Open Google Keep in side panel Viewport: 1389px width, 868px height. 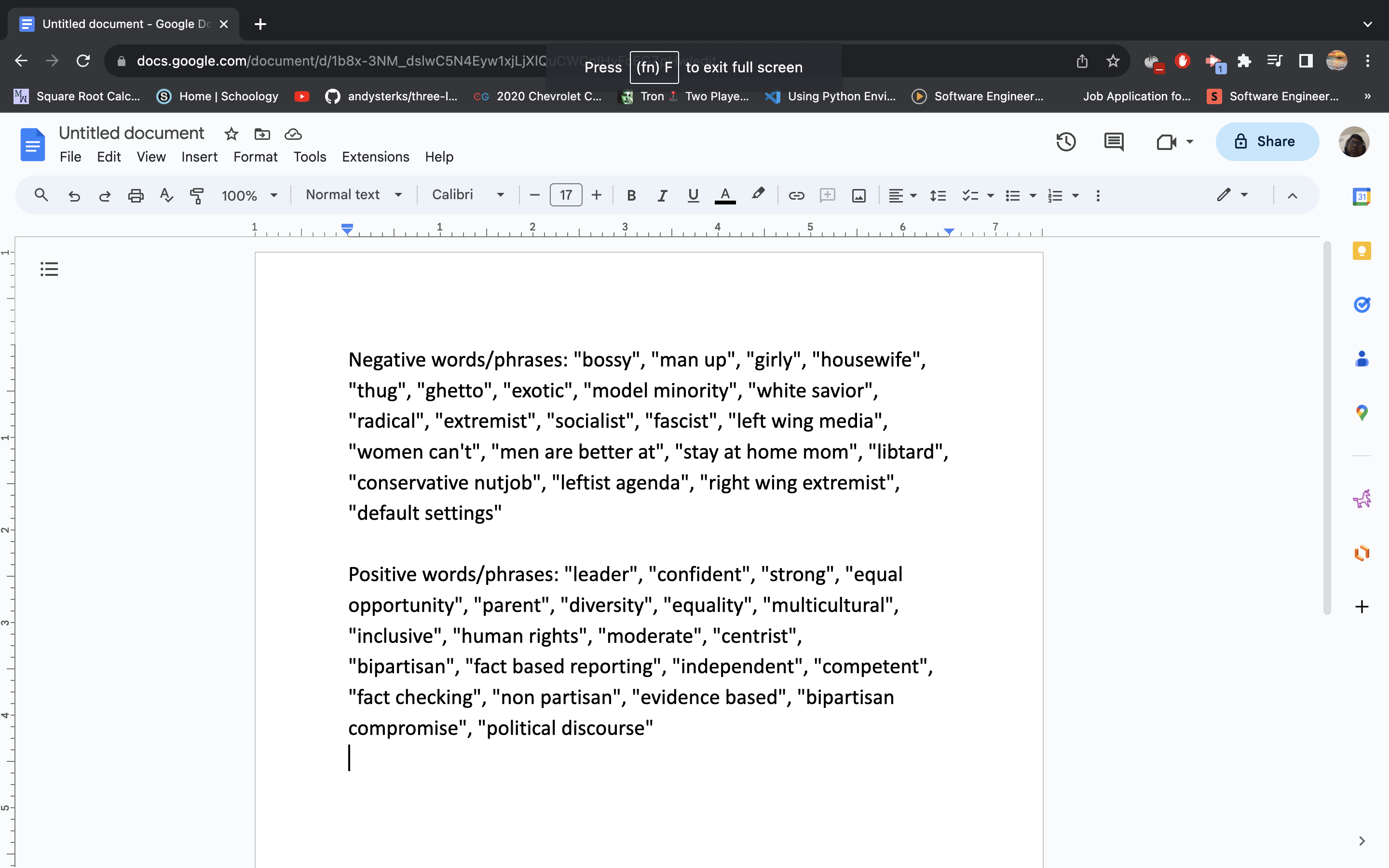pyautogui.click(x=1362, y=251)
